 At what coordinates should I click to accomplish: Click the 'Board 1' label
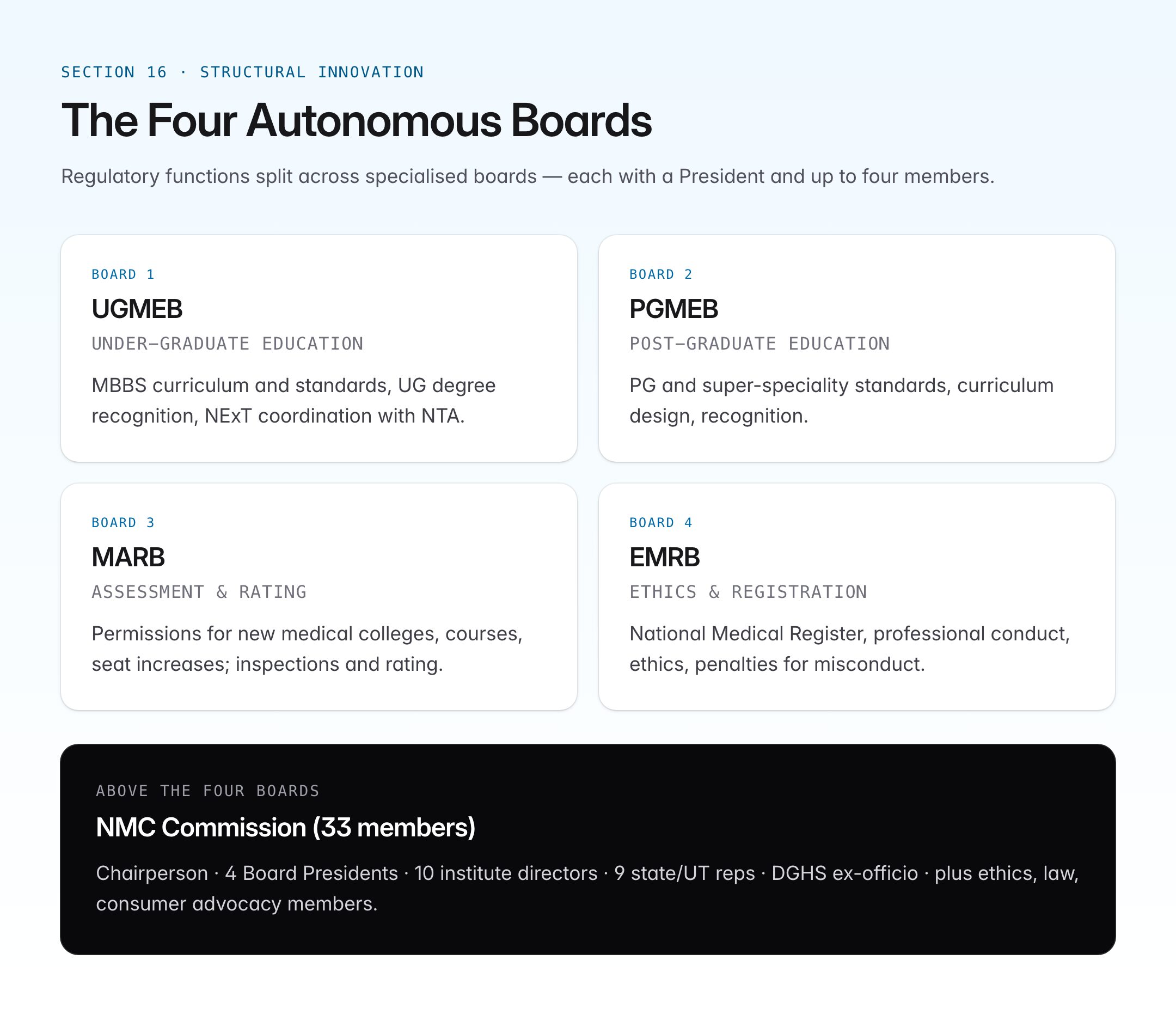pos(123,274)
